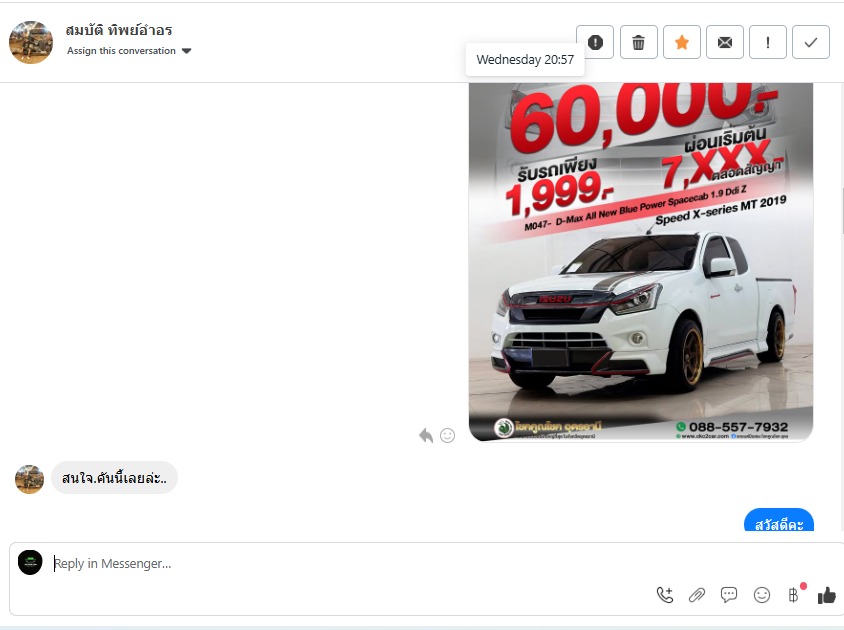Viewport: 844px width, 630px height.
Task: Mark conversation as spam icon
Action: 595,42
